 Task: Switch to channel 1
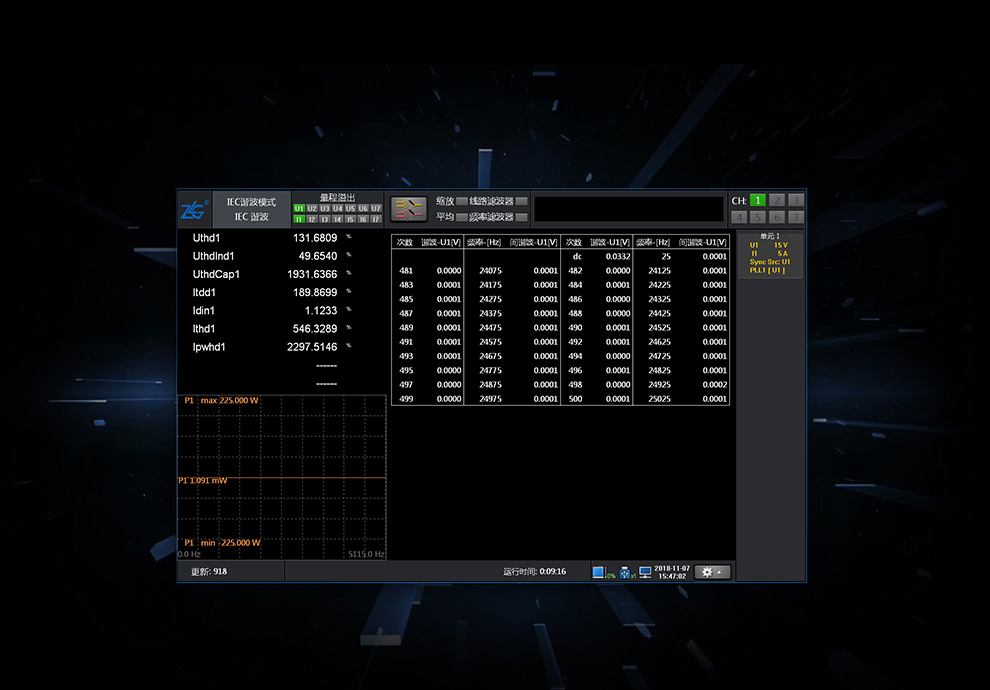click(758, 200)
